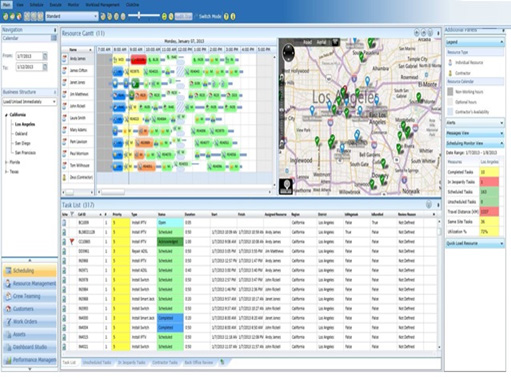This screenshot has width=511, height=378.
Task: Click the map compass navigation control
Action: (x=288, y=52)
